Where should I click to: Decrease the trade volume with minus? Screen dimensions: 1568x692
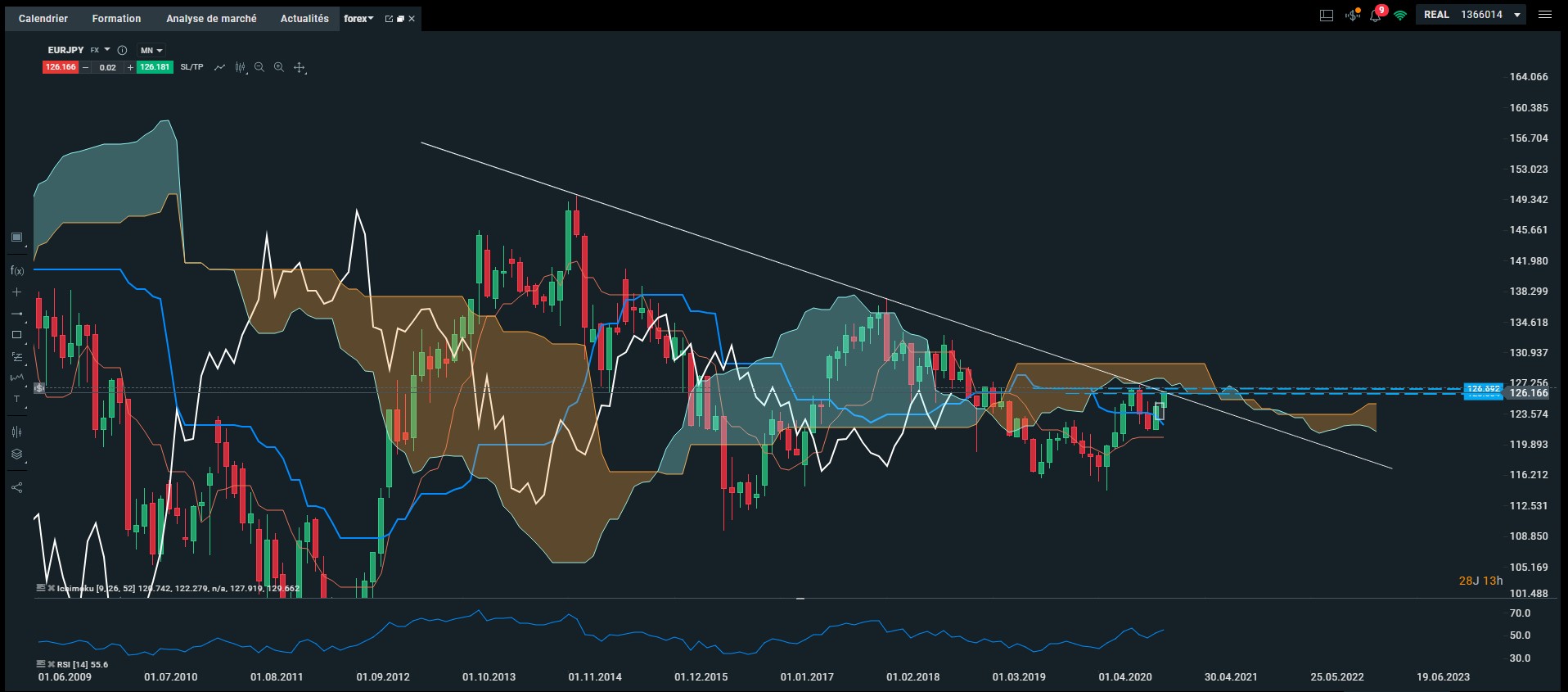point(85,67)
